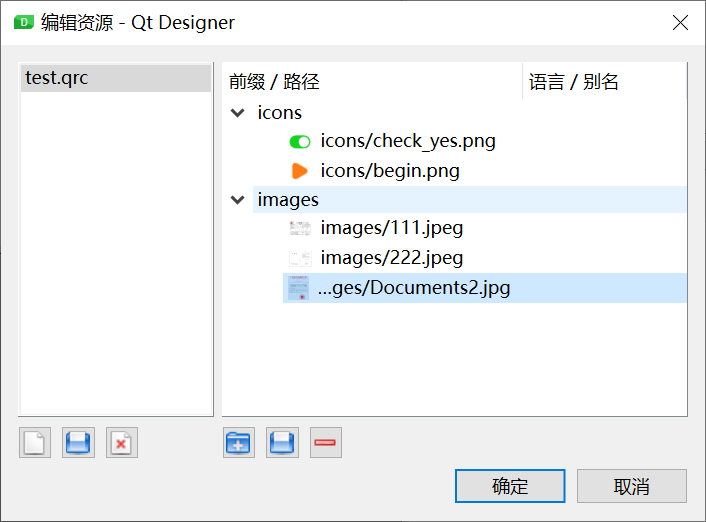
Task: Click Open Resource File icon below file list
Action: pos(78,443)
